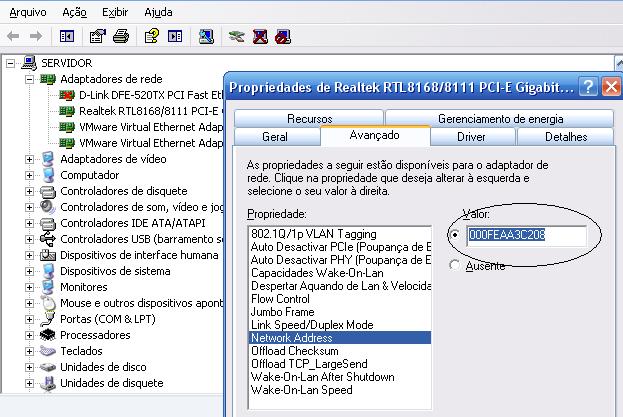Click the network address value field

click(x=526, y=235)
